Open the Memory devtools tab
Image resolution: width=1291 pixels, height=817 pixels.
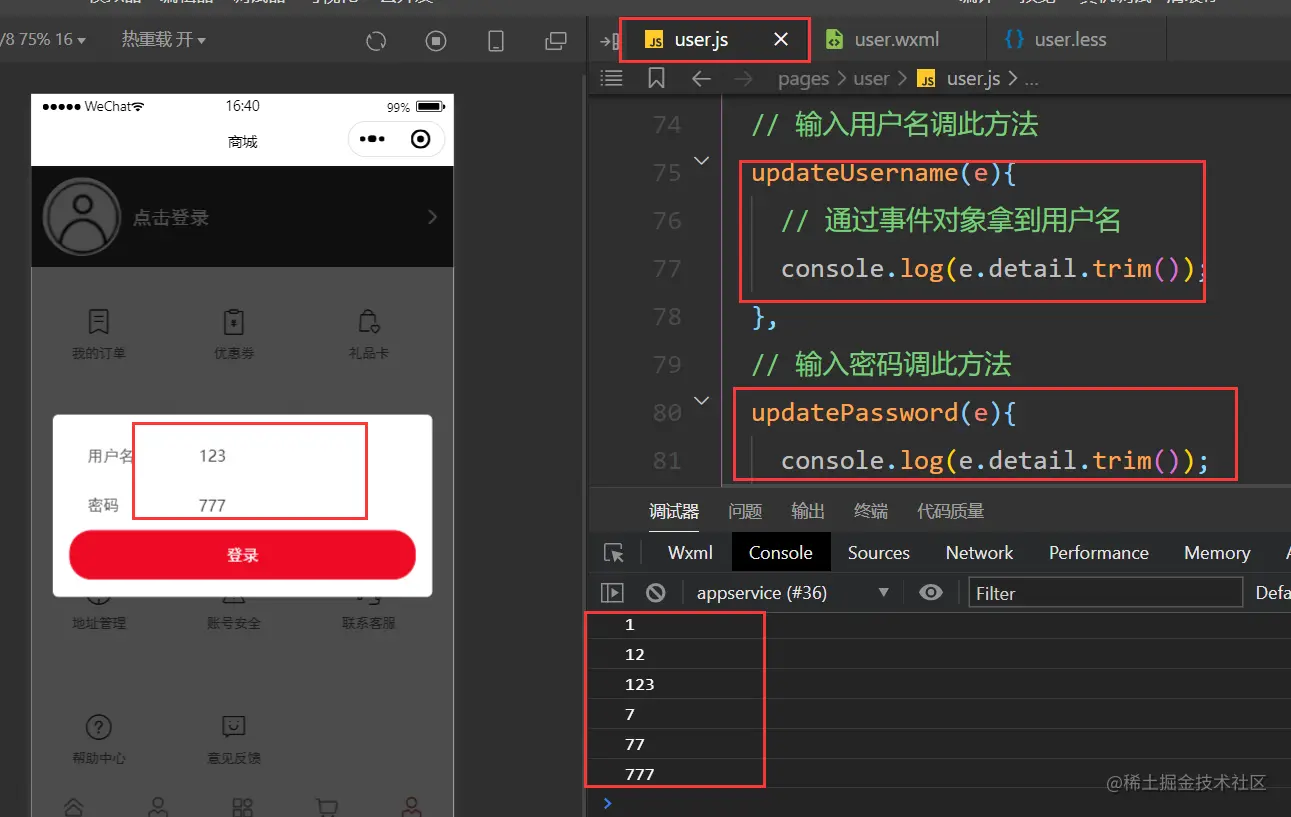pos(1217,553)
